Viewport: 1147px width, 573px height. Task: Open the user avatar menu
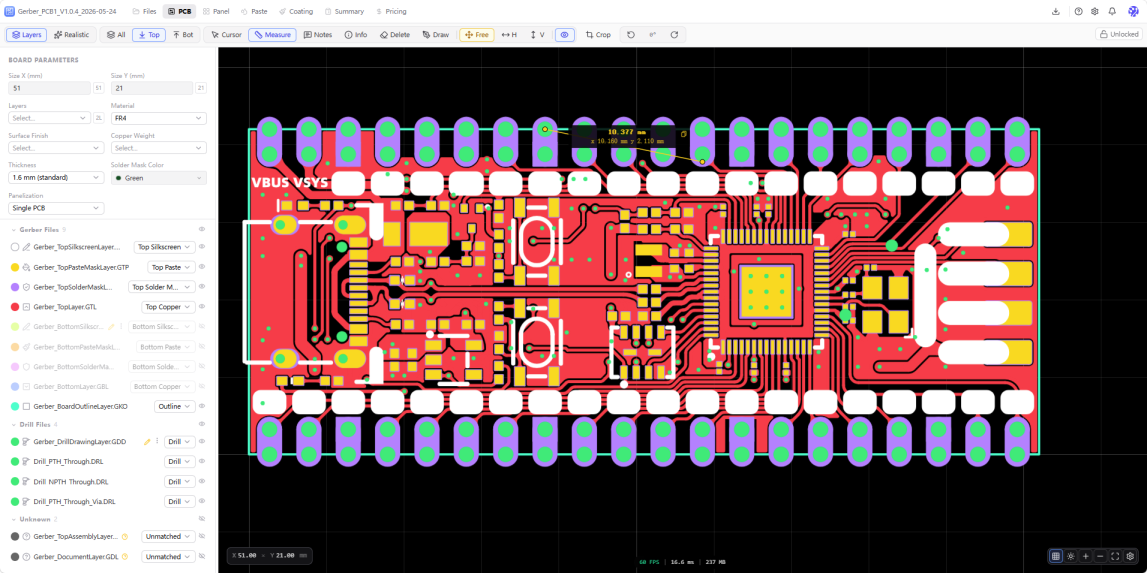click(1133, 12)
